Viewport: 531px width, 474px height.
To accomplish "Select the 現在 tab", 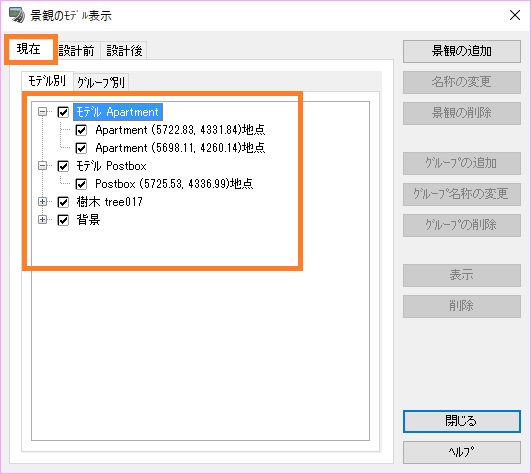I will pos(29,49).
